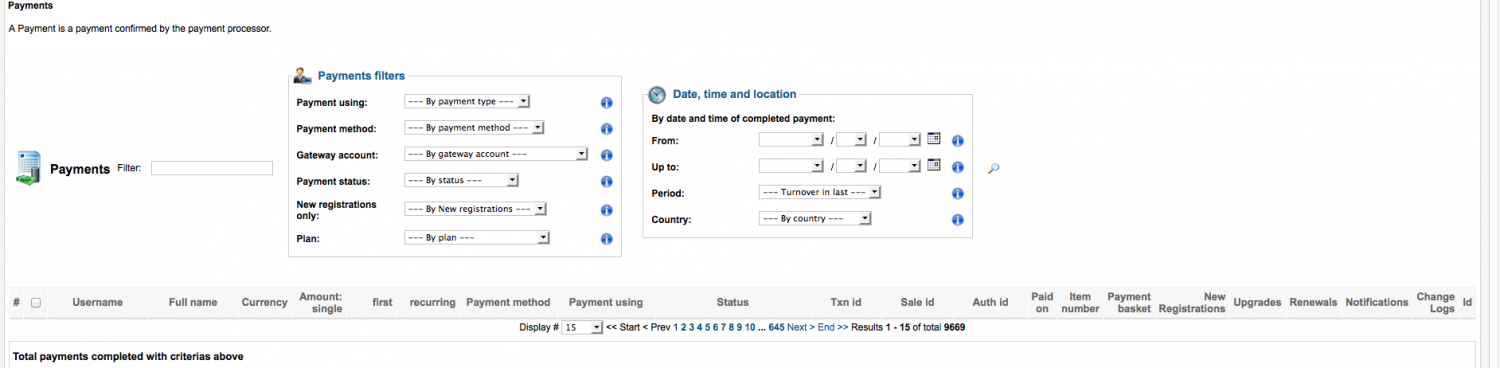Click the clock icon beside Date, time and location
Image resolution: width=1500 pixels, height=368 pixels.
657,95
